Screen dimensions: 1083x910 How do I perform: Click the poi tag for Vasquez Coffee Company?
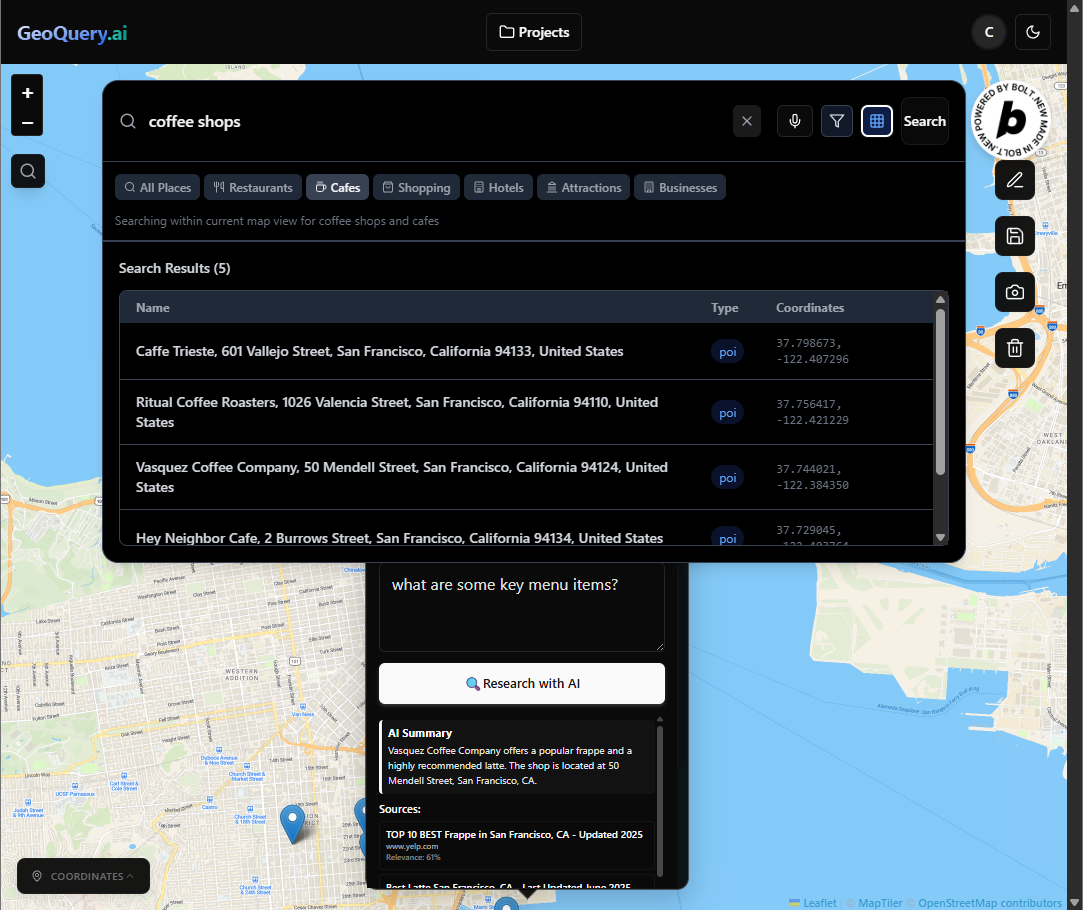click(x=727, y=478)
